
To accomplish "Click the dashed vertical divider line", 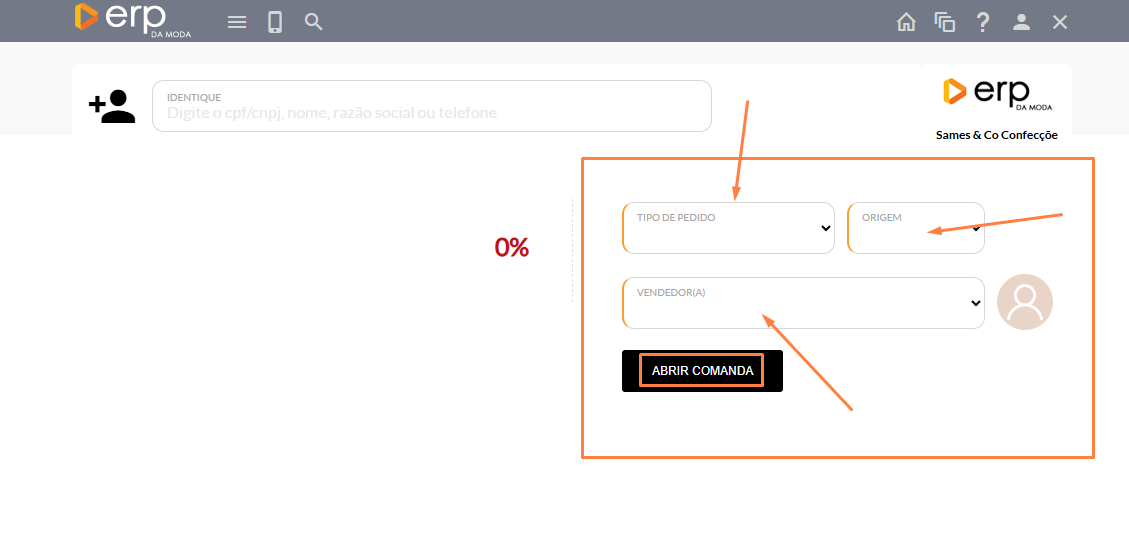I will [572, 250].
